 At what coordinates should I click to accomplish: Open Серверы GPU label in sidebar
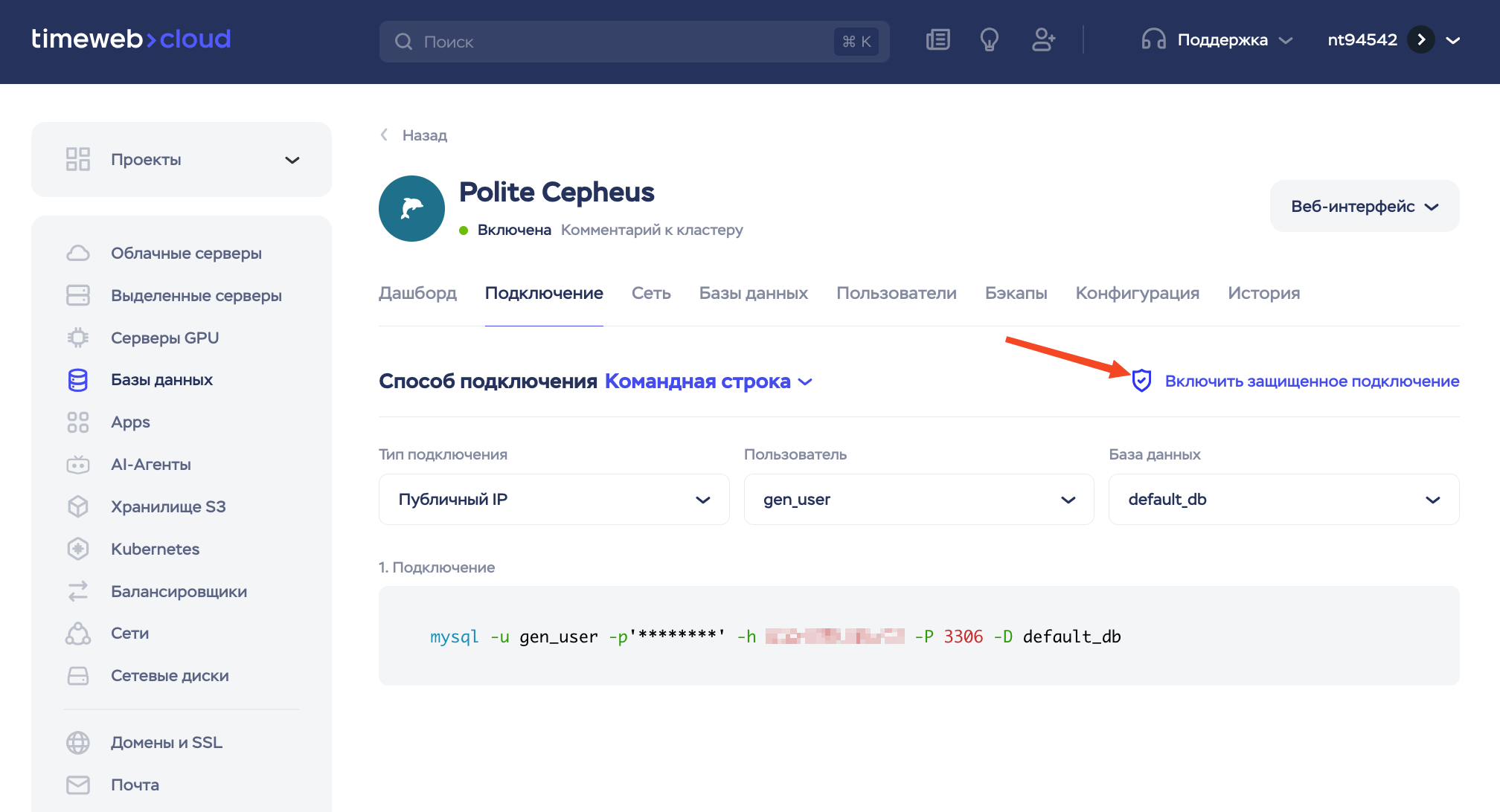pyautogui.click(x=164, y=338)
